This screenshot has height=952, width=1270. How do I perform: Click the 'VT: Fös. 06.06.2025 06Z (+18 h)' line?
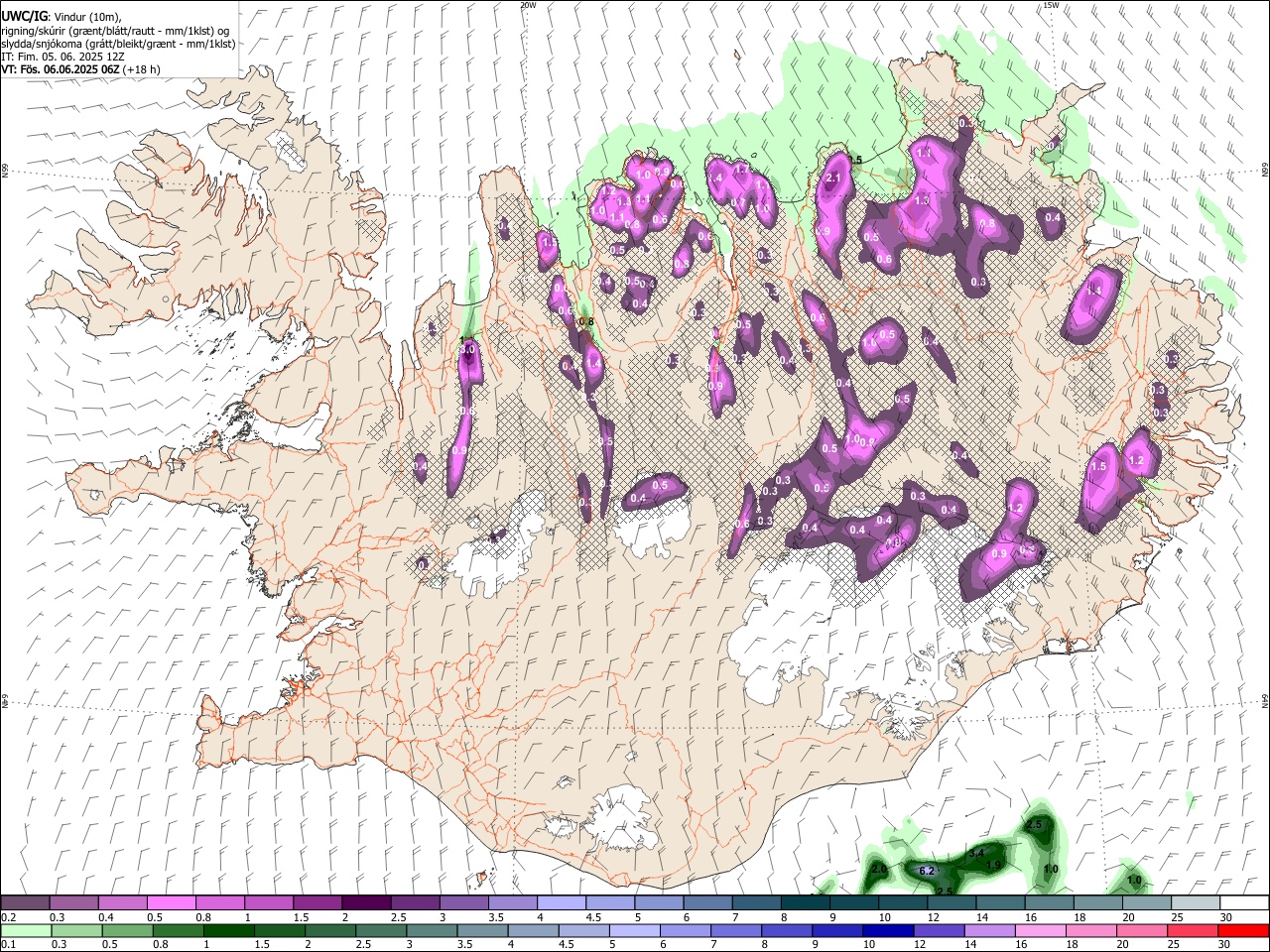[80, 69]
